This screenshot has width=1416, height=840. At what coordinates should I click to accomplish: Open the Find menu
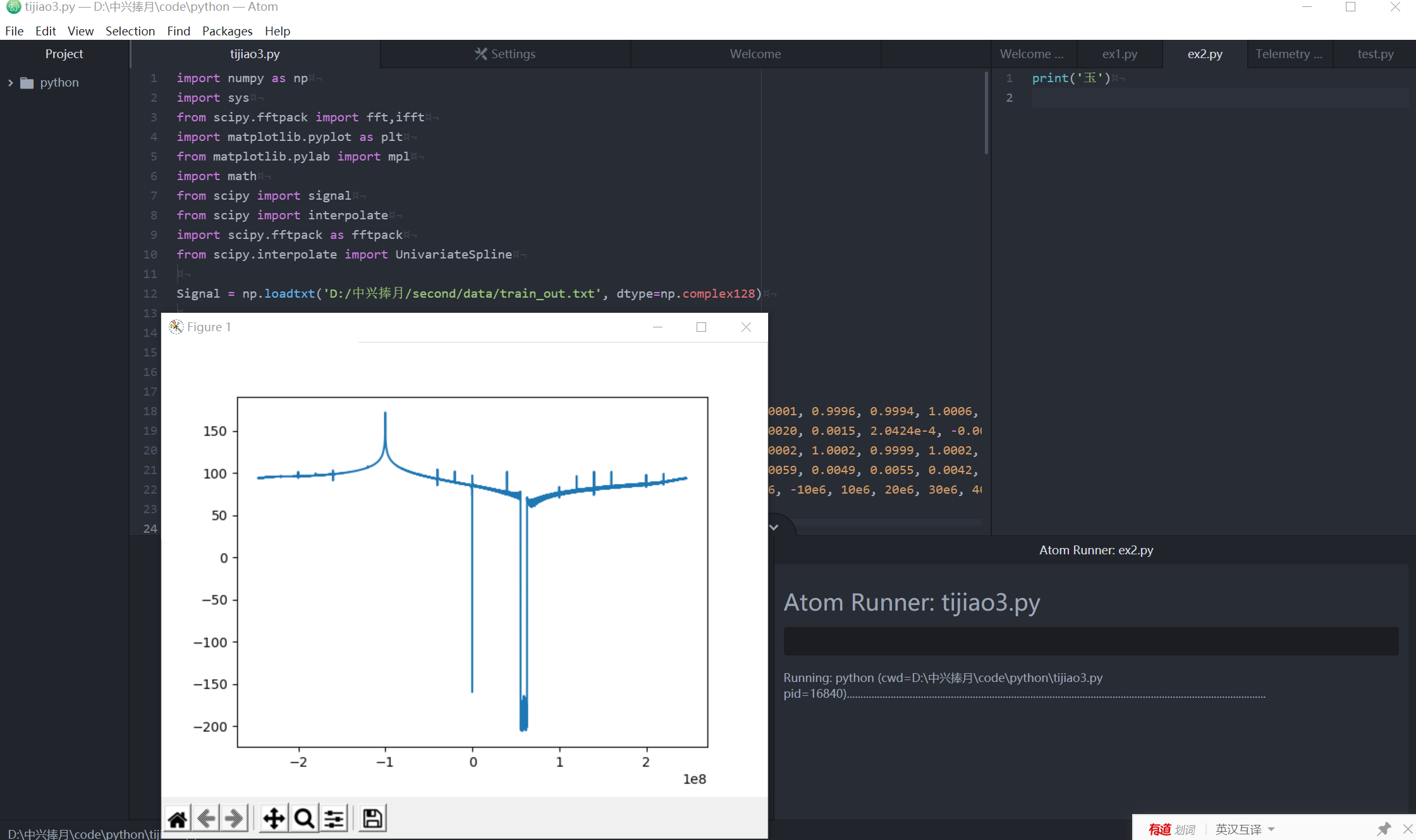click(x=178, y=31)
